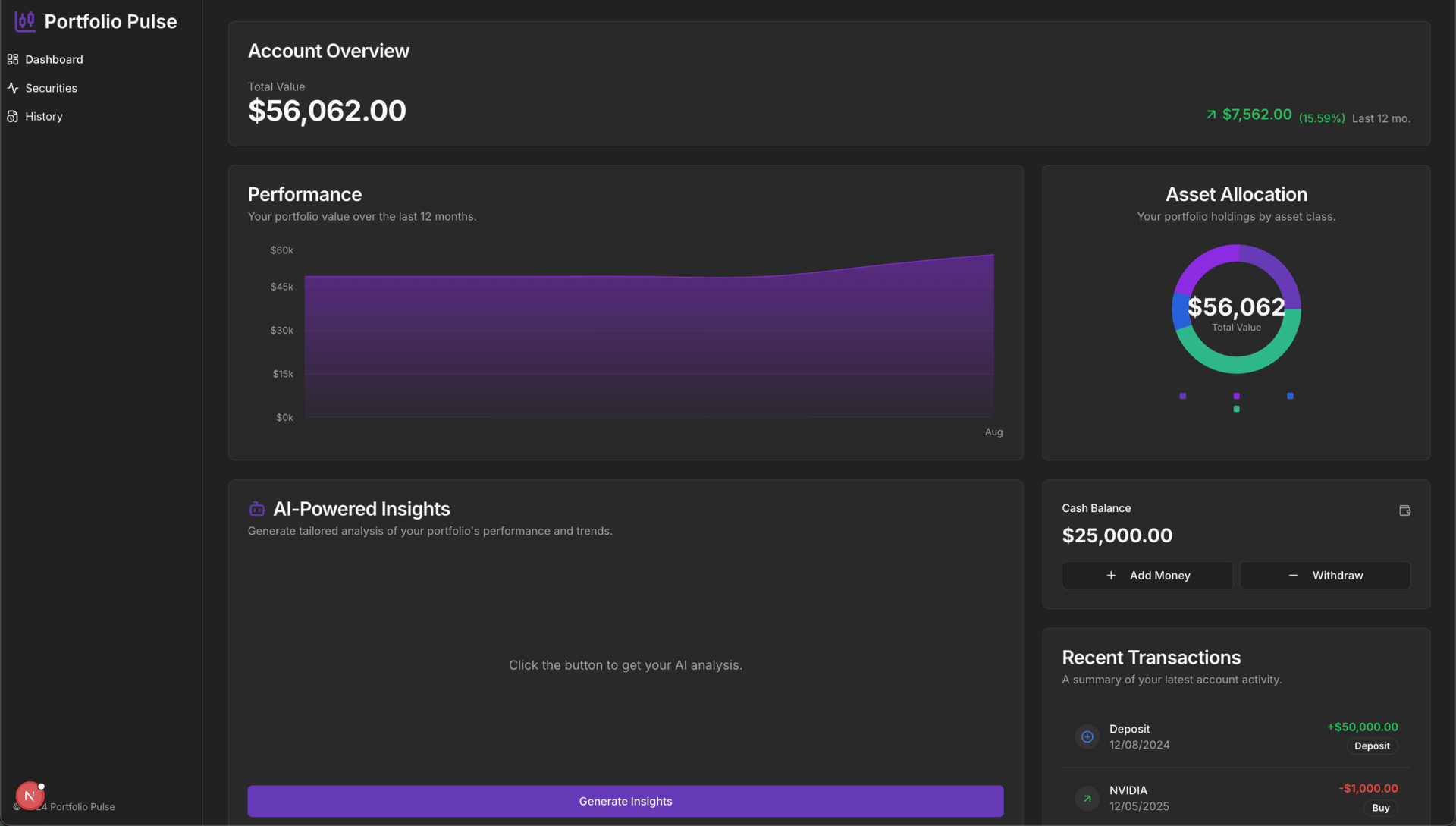Click the wallet icon in Cash Balance
Viewport: 1456px width, 826px height.
[x=1404, y=510]
